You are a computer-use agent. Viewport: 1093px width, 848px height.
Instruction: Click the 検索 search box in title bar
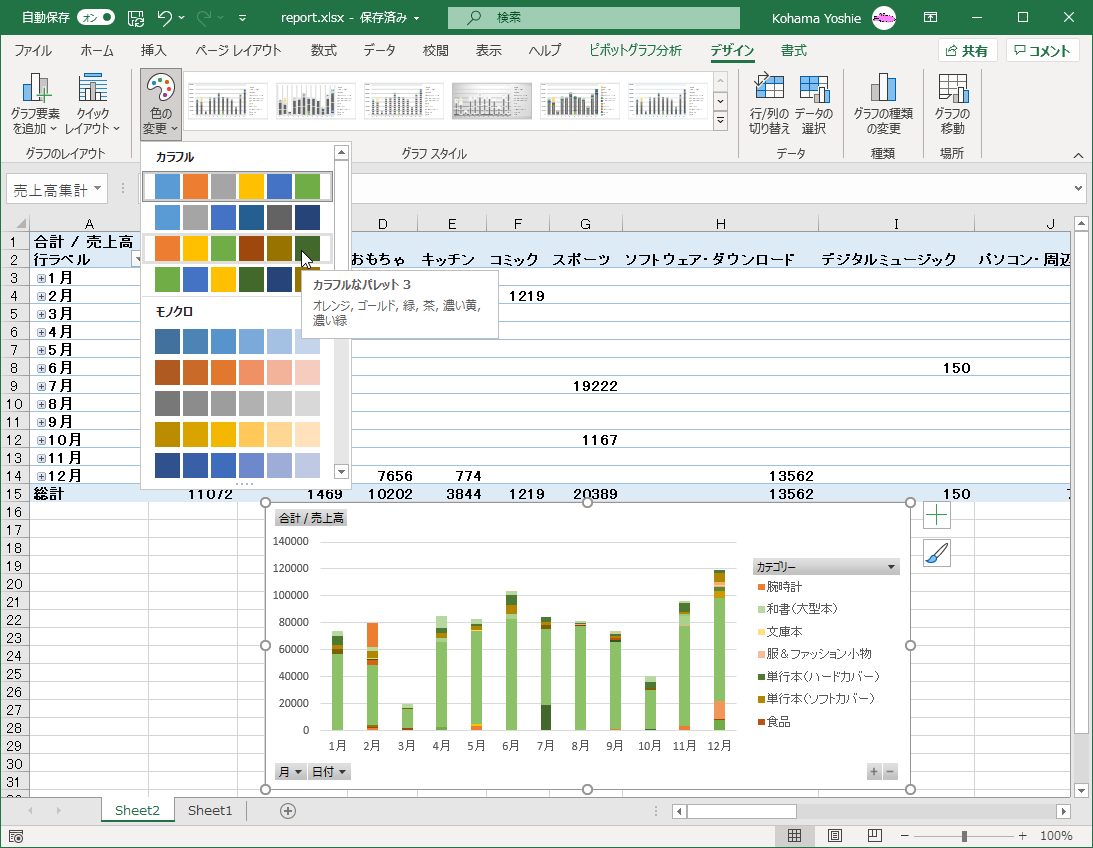pyautogui.click(x=594, y=18)
